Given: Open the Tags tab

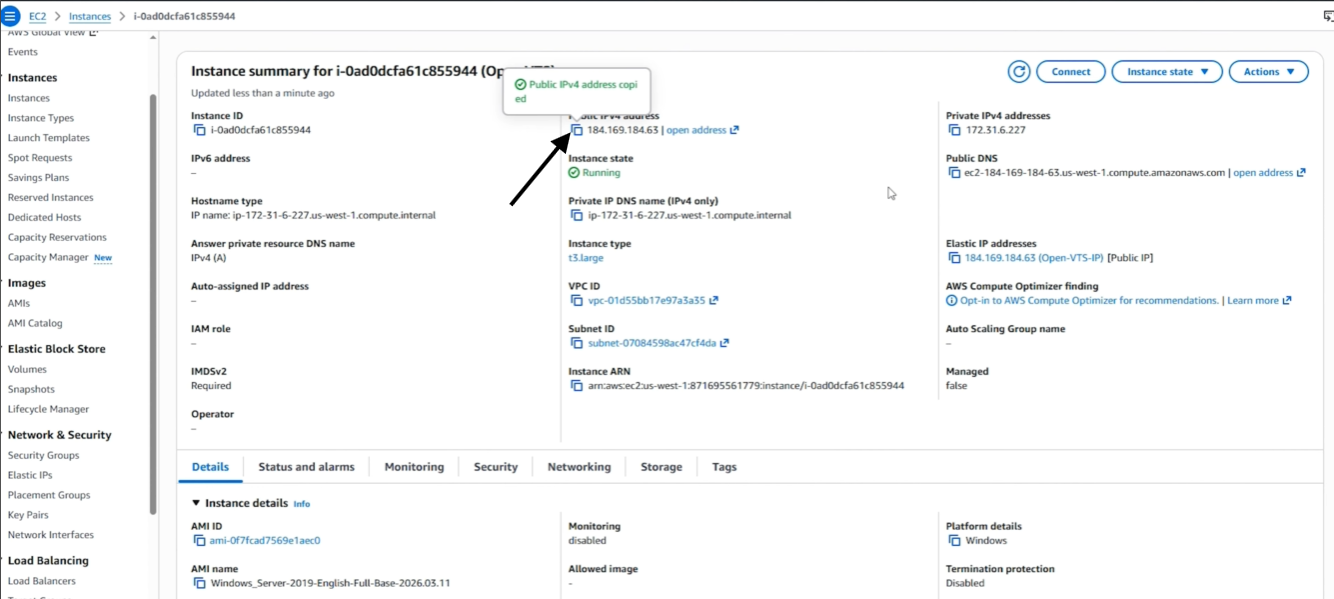Looking at the screenshot, I should (724, 467).
